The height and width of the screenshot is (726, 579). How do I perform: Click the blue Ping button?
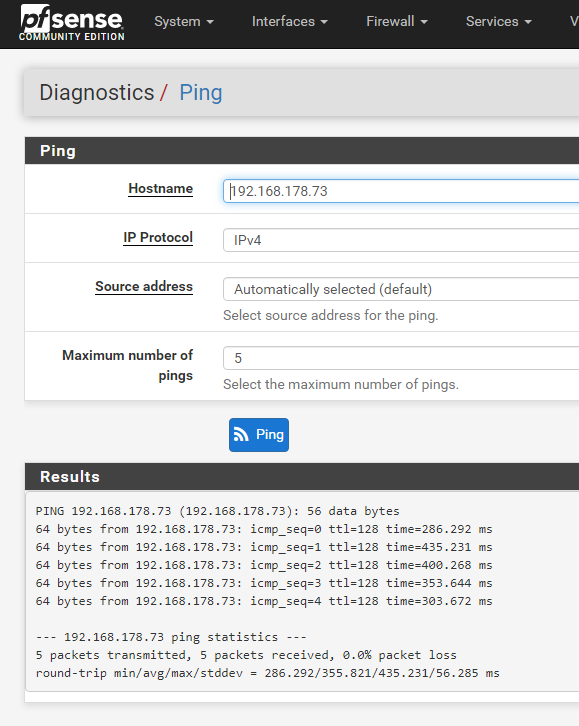pos(259,435)
